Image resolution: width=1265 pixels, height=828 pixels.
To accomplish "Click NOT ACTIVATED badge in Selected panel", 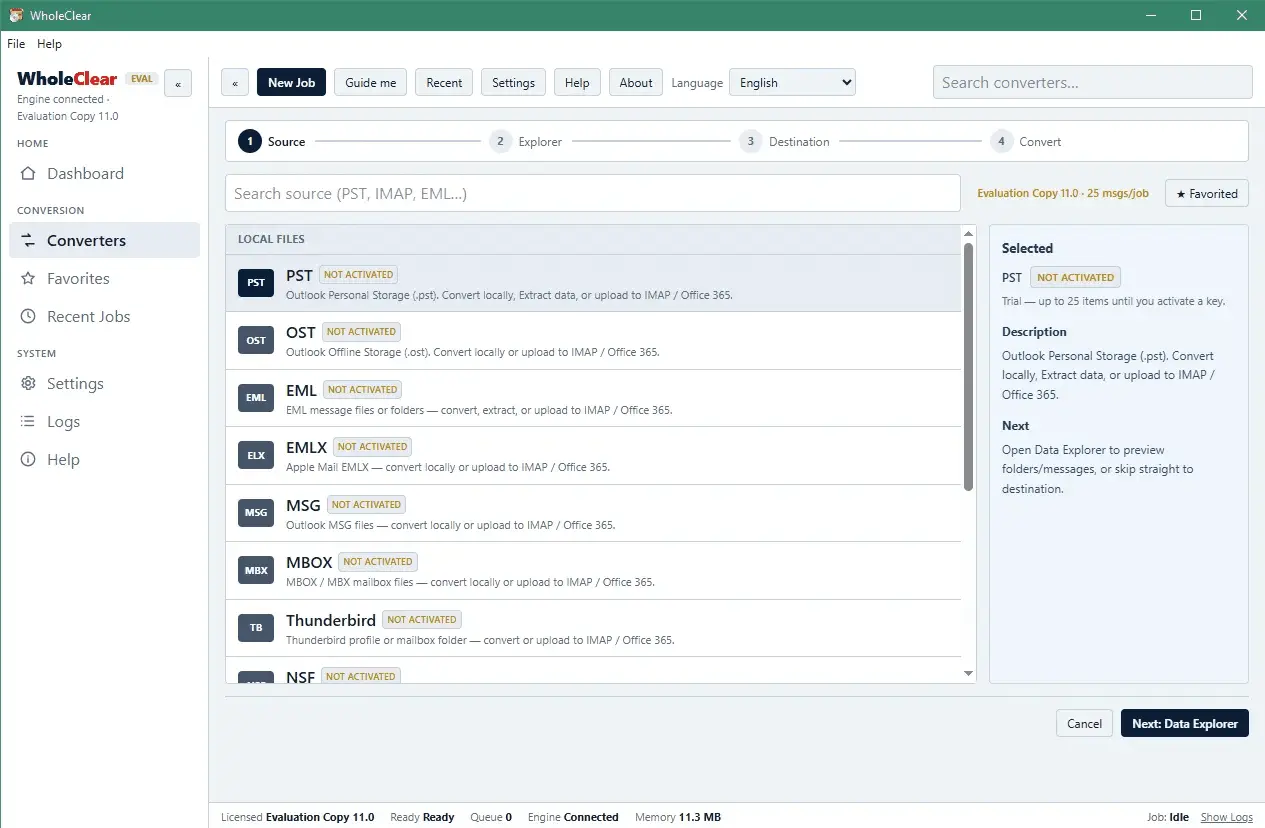I will click(1075, 278).
